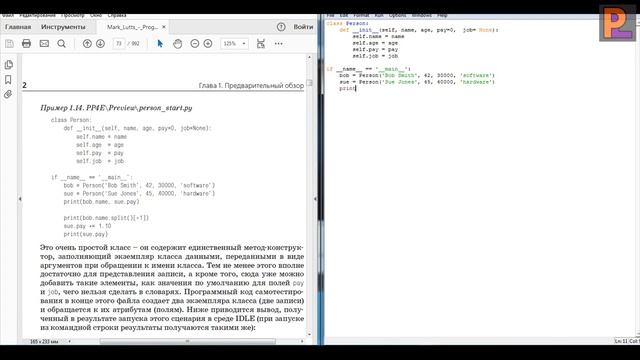
Task: Open the Attachments paperclip panel icon
Action: coord(8,94)
